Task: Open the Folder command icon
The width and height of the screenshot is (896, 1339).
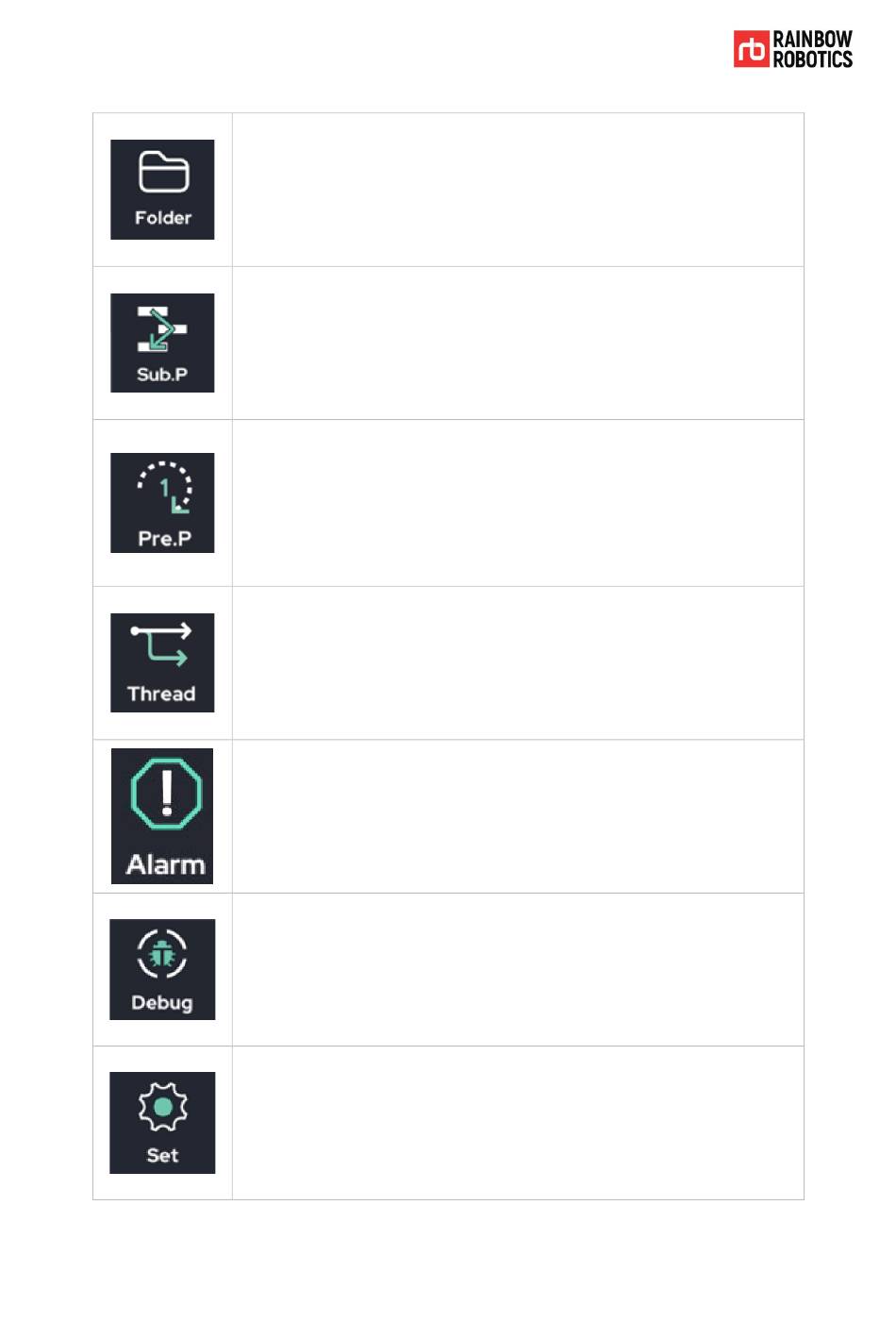Action: point(162,189)
